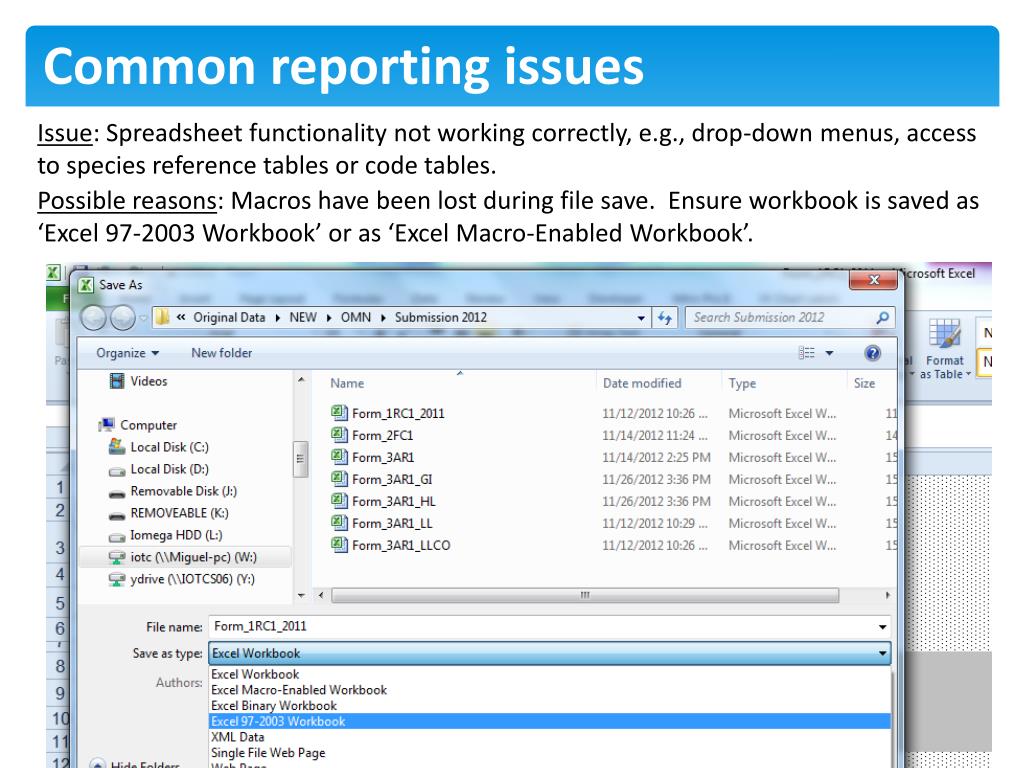Click the folder icon in address bar
The height and width of the screenshot is (768, 1024).
(163, 317)
